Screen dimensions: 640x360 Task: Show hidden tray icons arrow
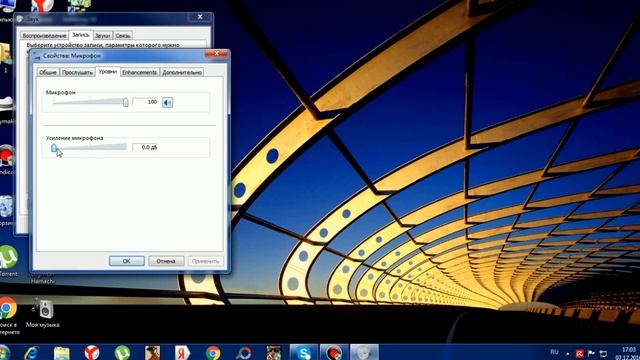tap(568, 353)
